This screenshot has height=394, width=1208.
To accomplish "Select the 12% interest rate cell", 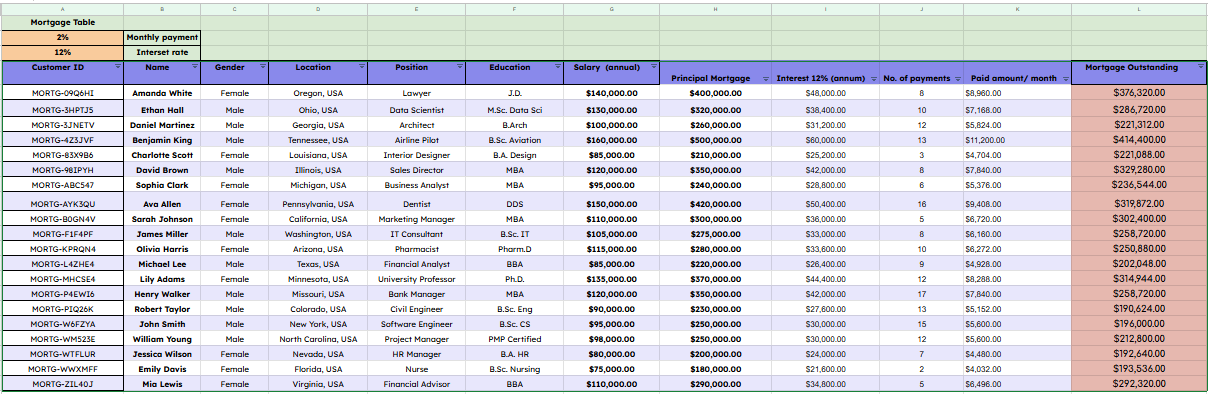I will coord(62,52).
